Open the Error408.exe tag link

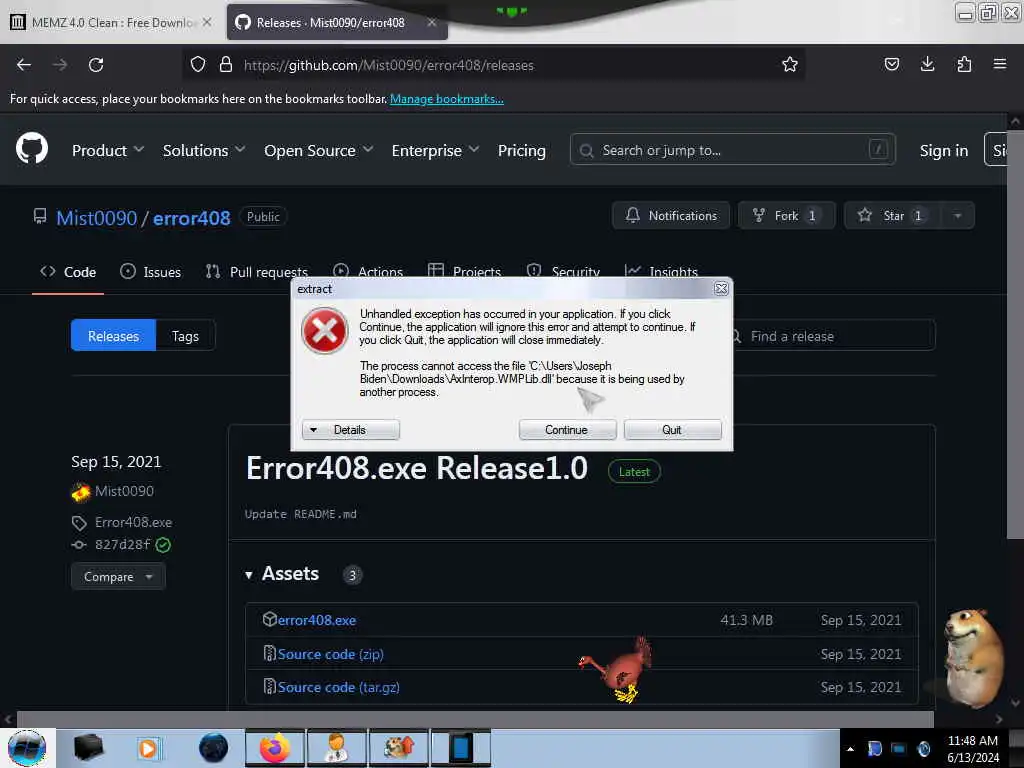point(133,522)
